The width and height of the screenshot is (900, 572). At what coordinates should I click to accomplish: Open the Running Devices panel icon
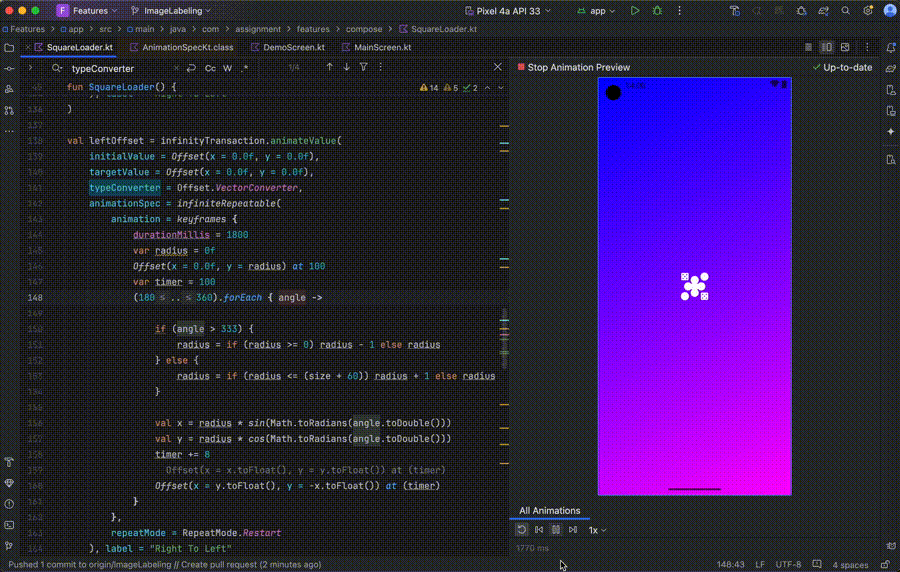click(891, 111)
